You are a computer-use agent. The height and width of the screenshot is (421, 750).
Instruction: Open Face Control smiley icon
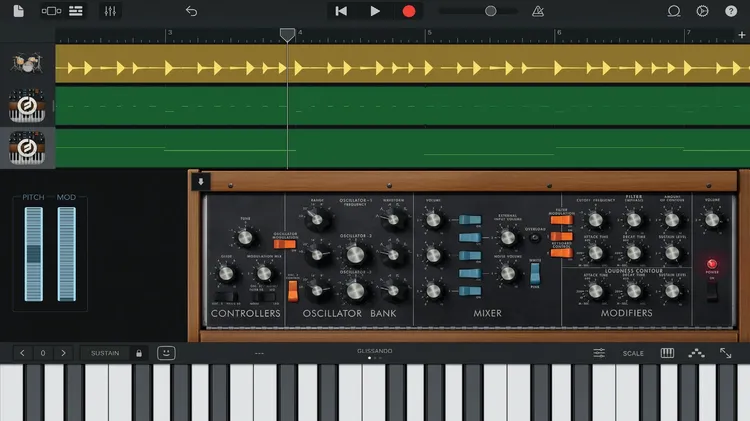(166, 353)
